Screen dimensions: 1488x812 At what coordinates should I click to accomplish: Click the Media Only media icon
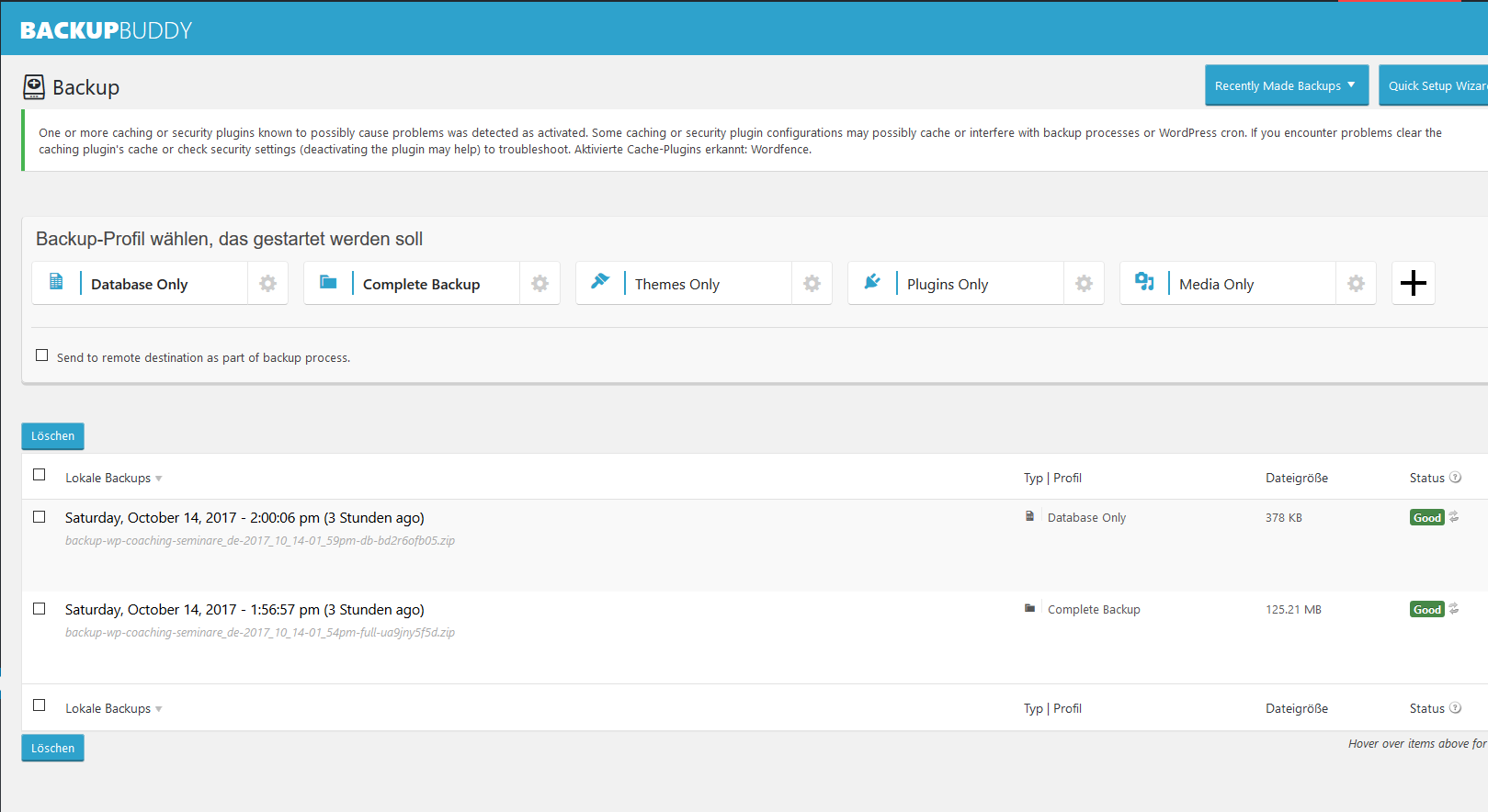pos(1144,281)
